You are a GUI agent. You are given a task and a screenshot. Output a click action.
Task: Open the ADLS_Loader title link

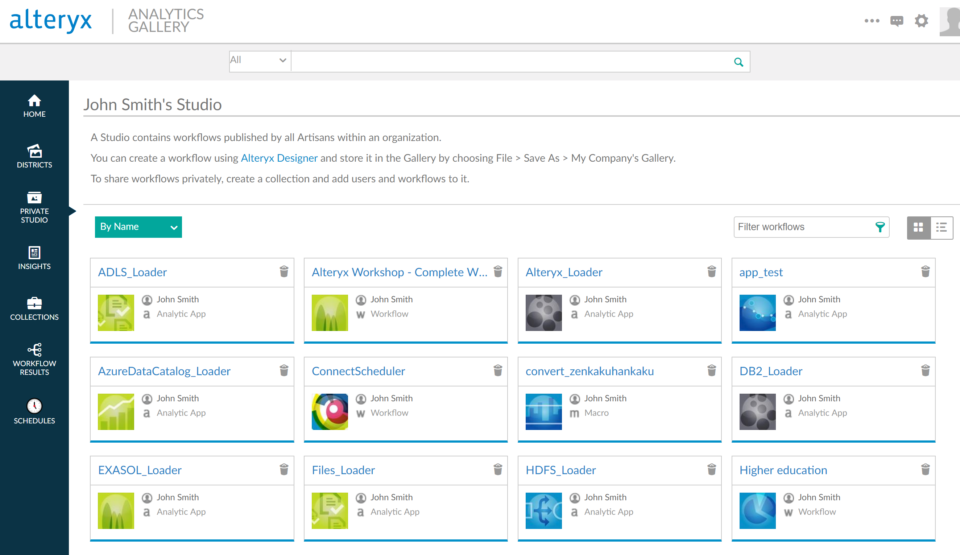pos(132,272)
